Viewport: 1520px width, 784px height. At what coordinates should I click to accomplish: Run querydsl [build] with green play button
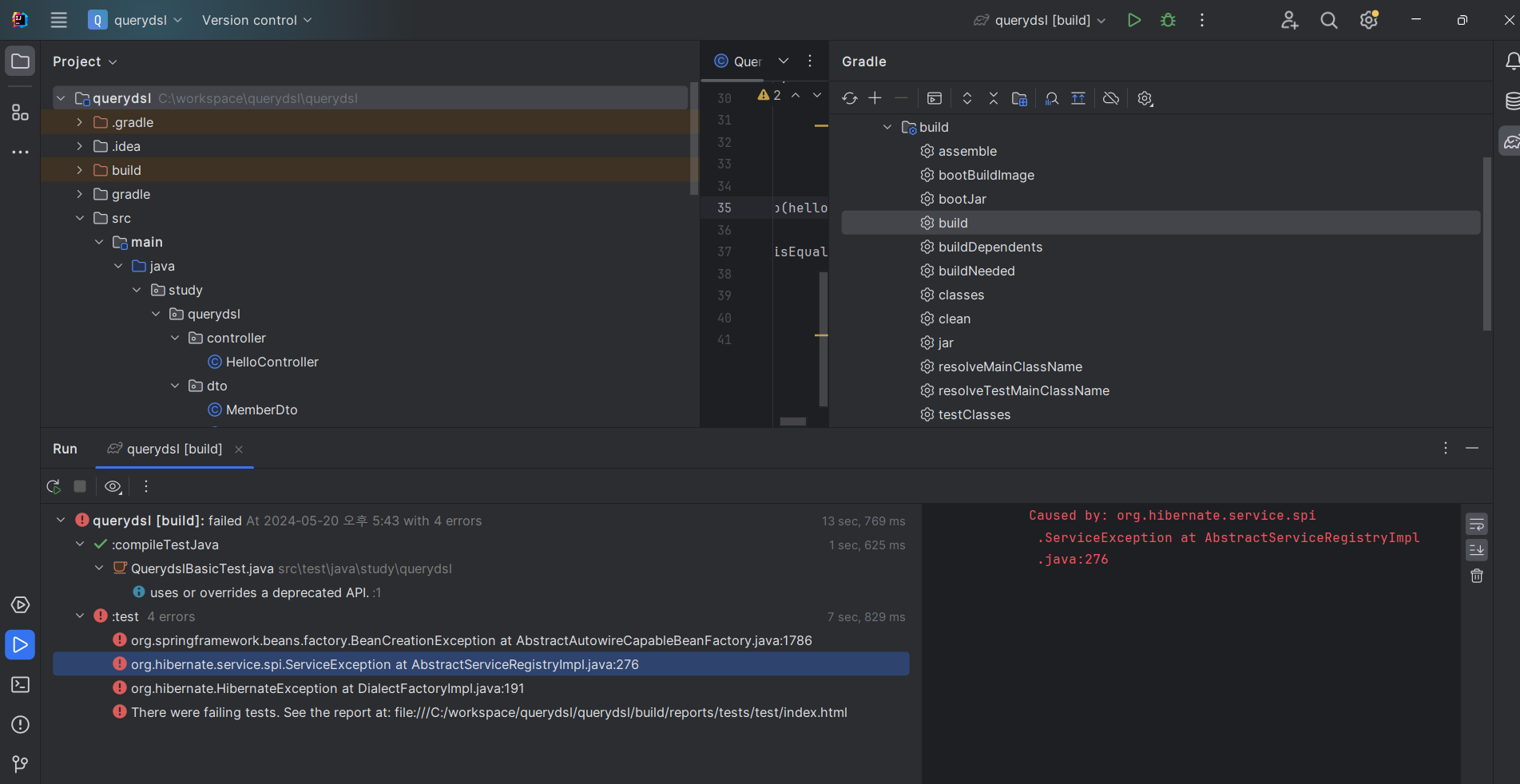tap(1133, 20)
